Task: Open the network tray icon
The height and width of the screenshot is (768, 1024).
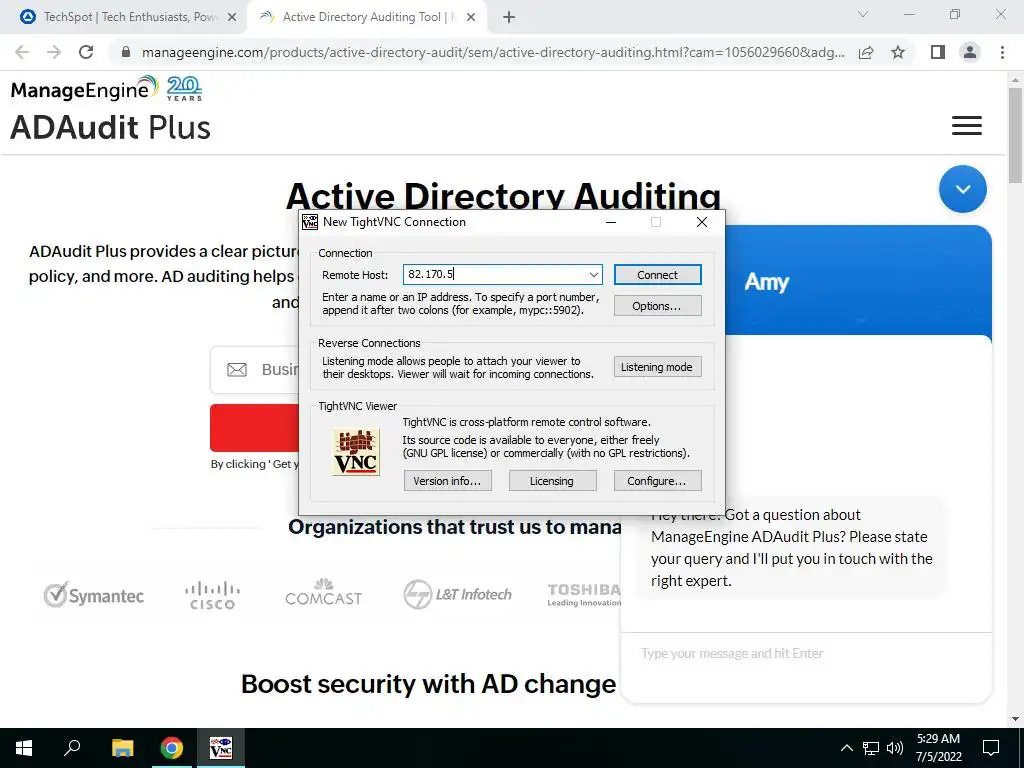Action: [x=871, y=748]
